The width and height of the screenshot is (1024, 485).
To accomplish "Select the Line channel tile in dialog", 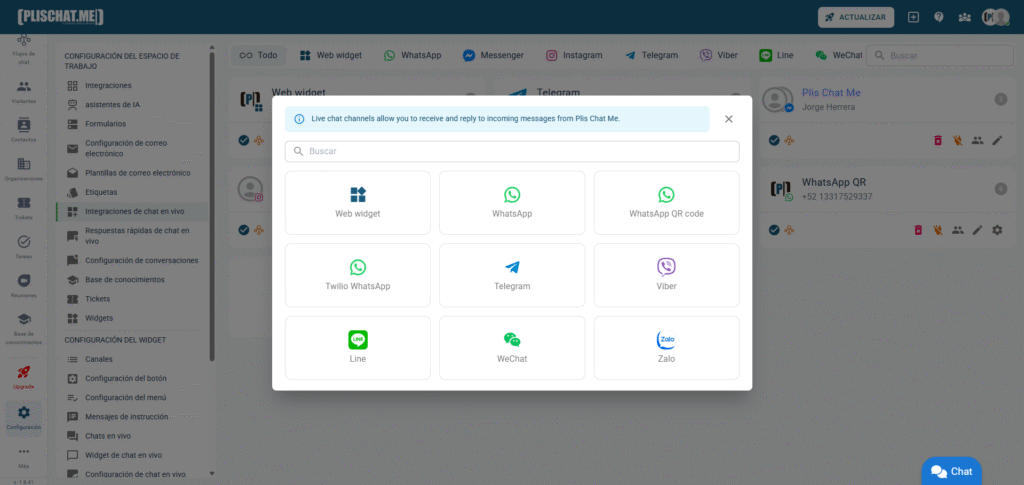I will coord(357,347).
